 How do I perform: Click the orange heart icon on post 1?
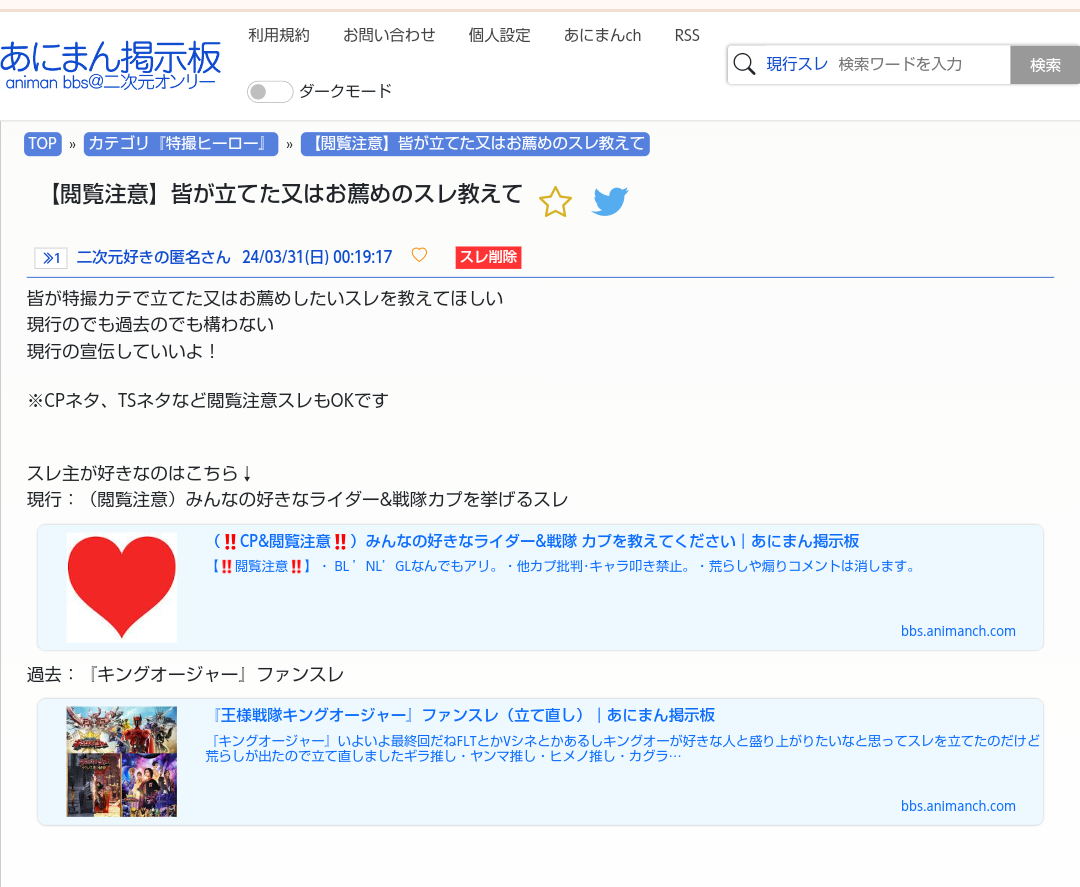click(x=419, y=256)
